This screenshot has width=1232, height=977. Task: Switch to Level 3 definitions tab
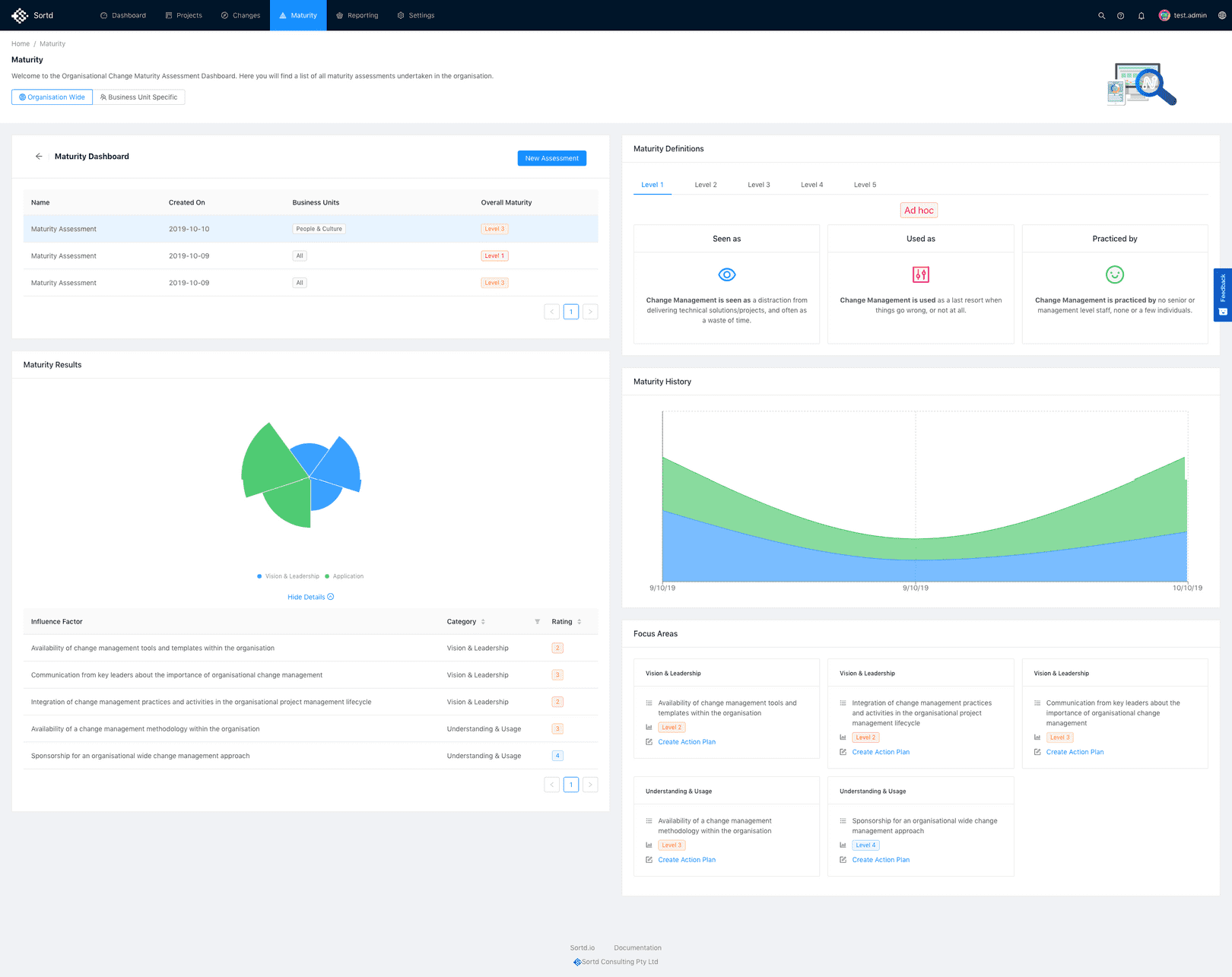[x=758, y=185]
